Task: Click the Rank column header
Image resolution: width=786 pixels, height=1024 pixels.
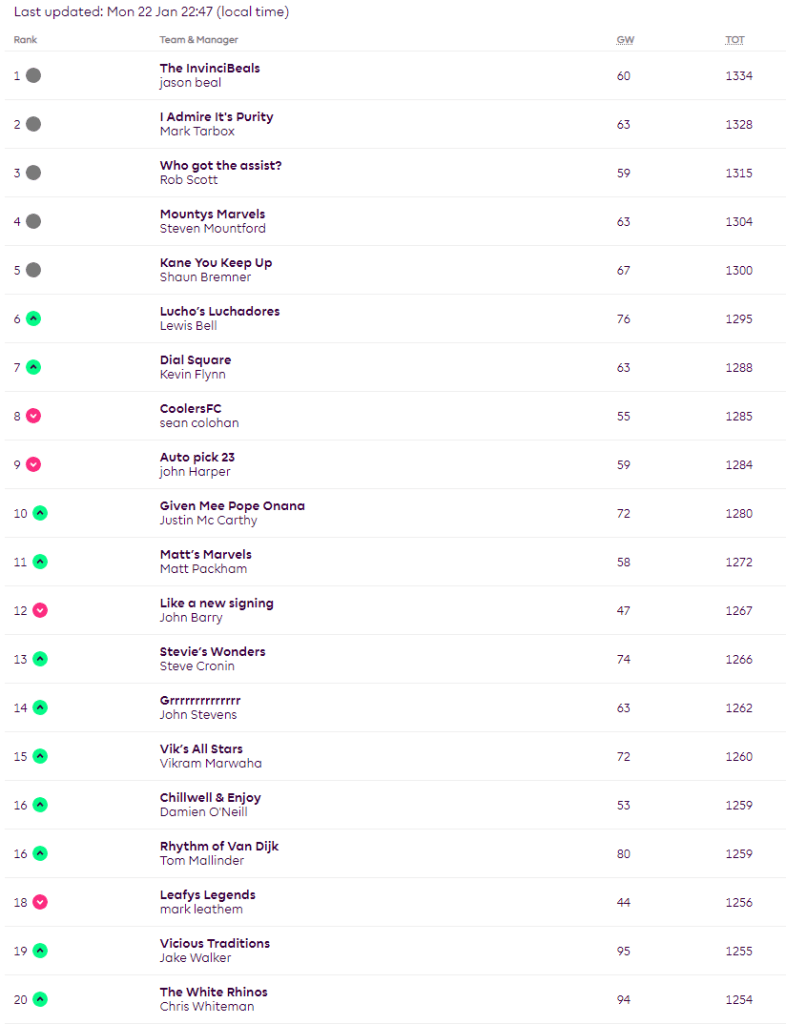Action: pyautogui.click(x=25, y=40)
